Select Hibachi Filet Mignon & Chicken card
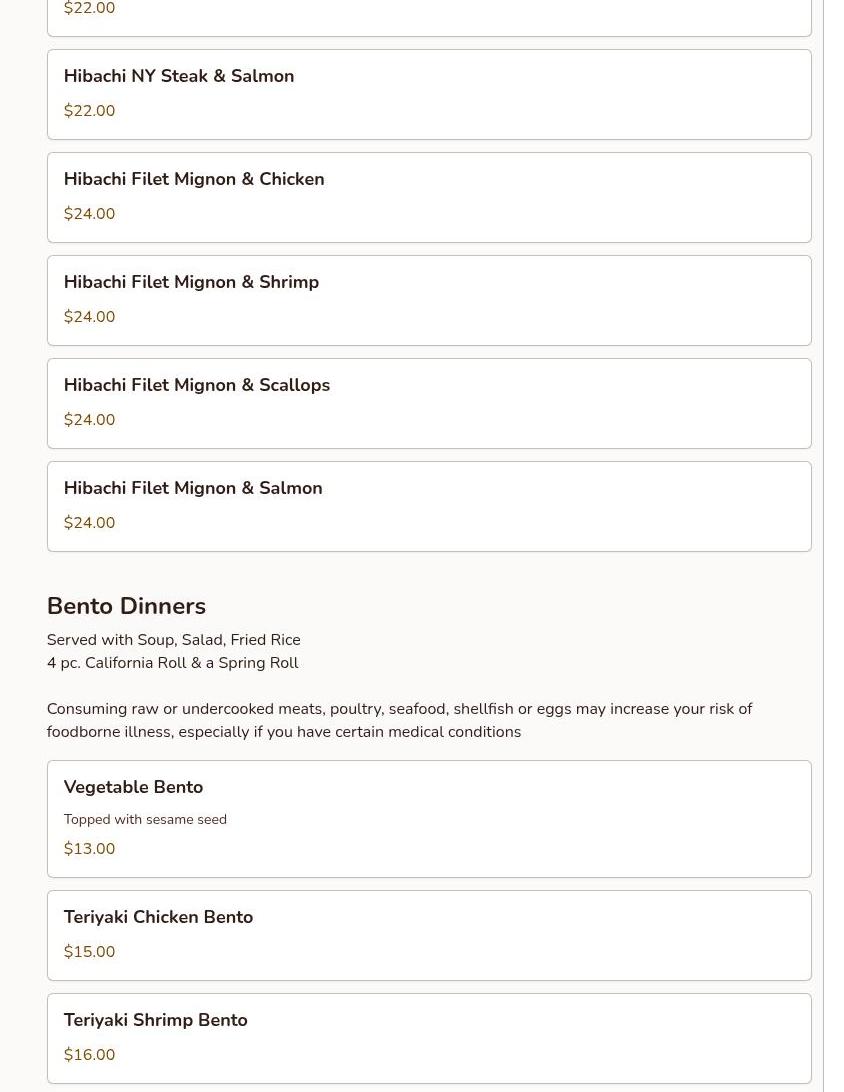 [429, 198]
